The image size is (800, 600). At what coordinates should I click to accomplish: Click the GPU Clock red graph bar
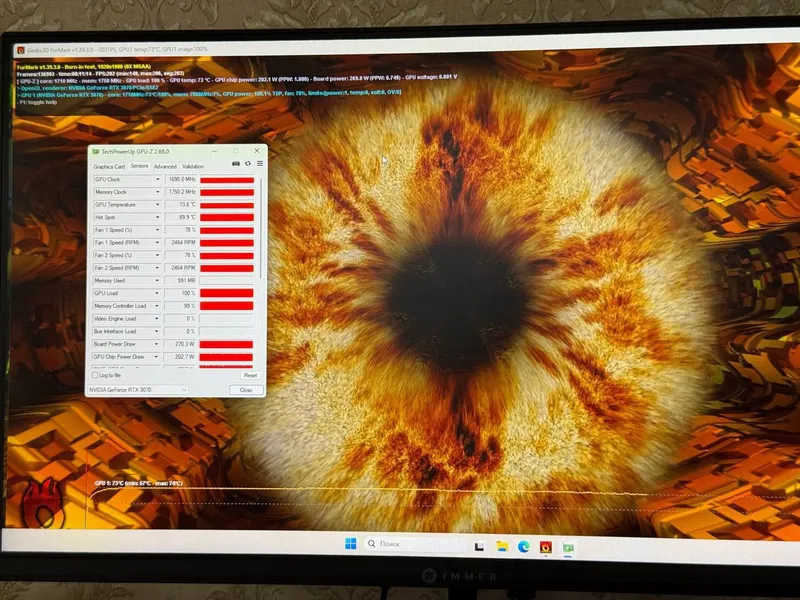click(227, 180)
